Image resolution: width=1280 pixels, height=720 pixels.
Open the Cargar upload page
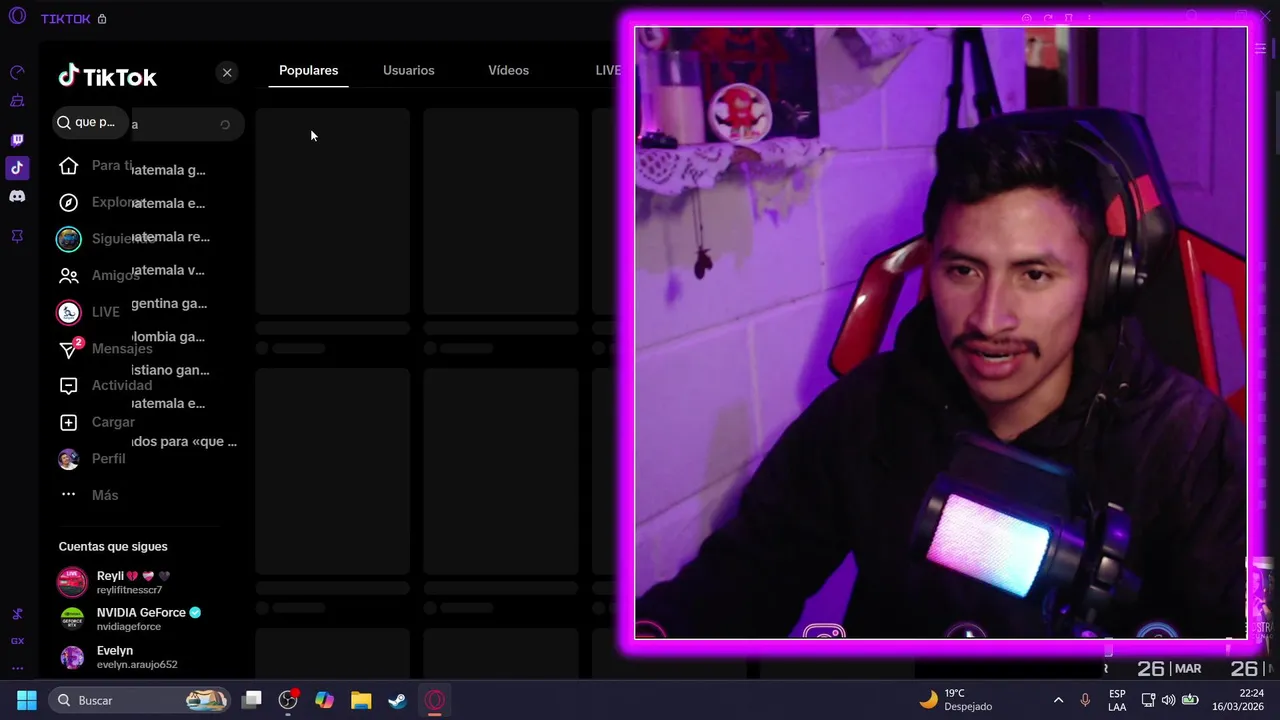click(96, 422)
